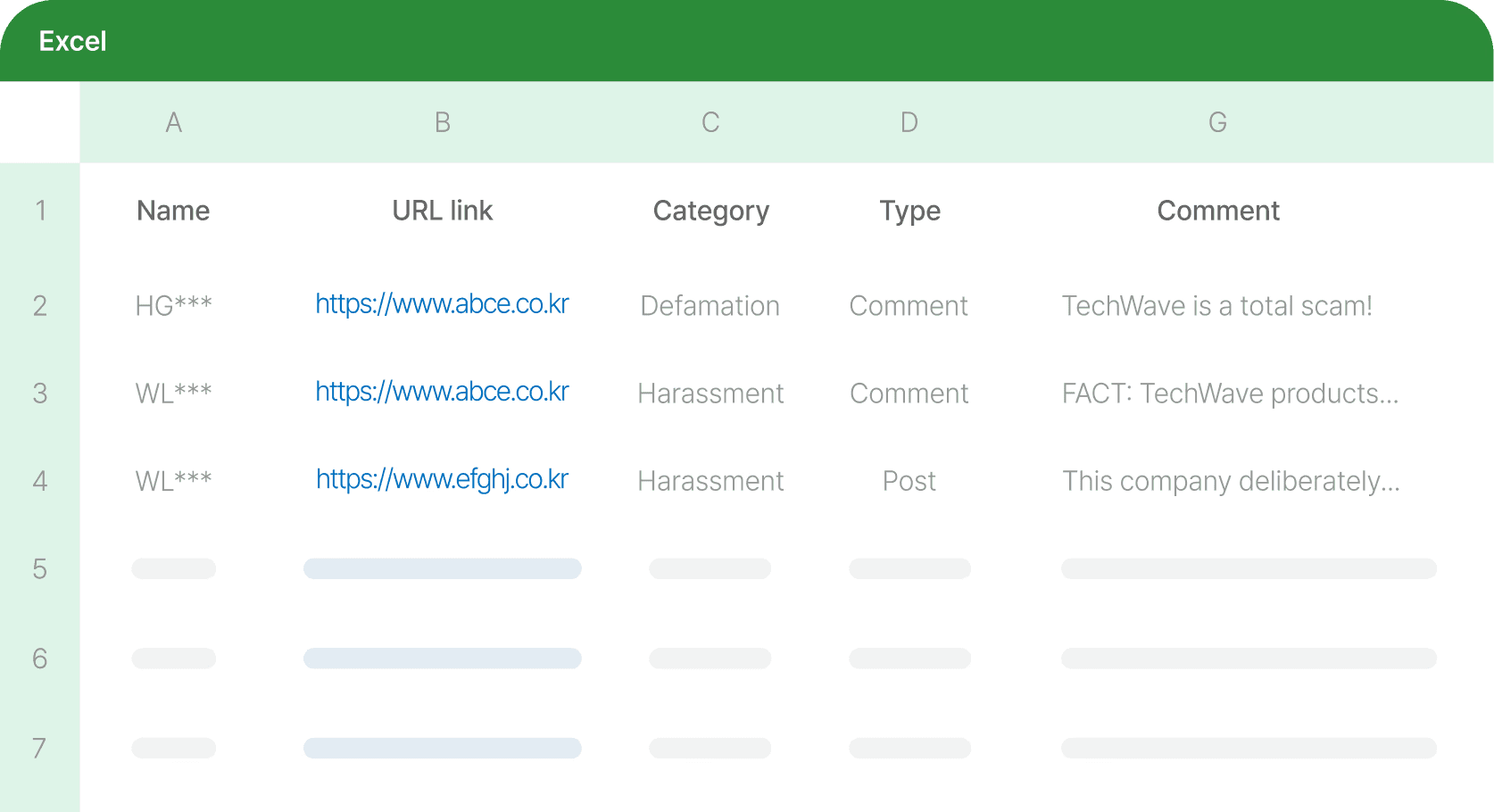Viewport: 1494px width, 812px height.
Task: Select the 'This company deliberately...' comment cell
Action: click(1232, 481)
